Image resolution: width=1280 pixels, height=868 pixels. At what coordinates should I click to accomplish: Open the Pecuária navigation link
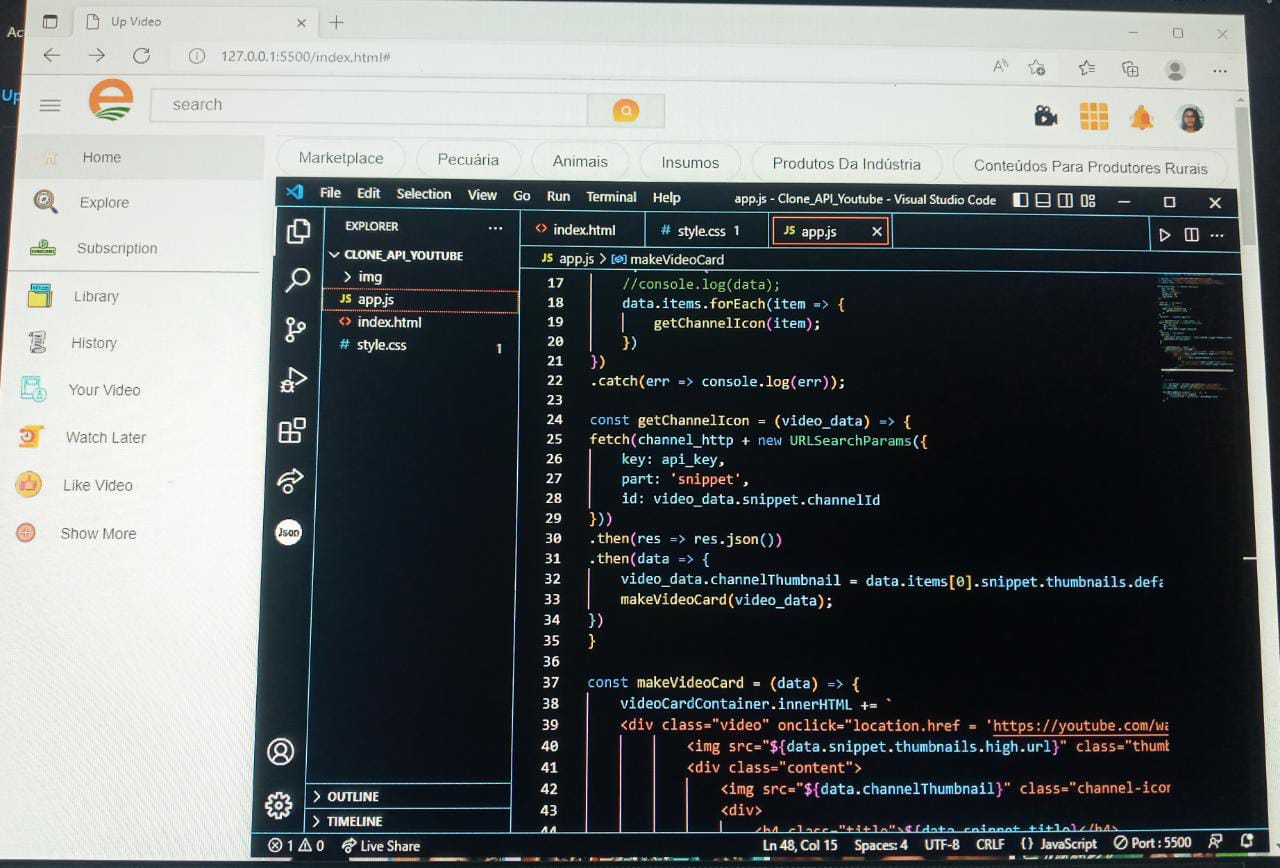(468, 159)
